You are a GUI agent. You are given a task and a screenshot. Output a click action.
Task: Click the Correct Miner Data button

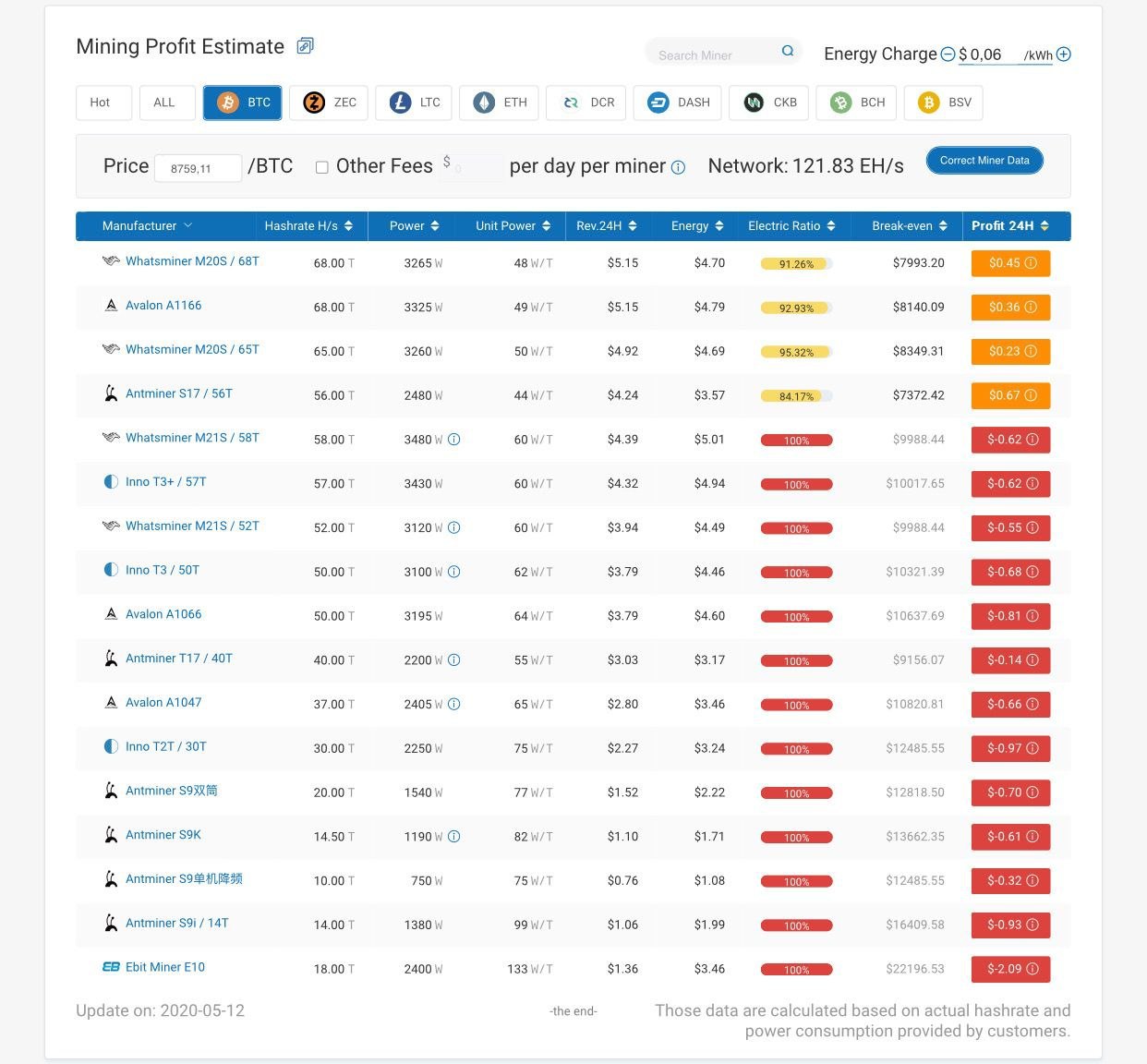(x=984, y=161)
